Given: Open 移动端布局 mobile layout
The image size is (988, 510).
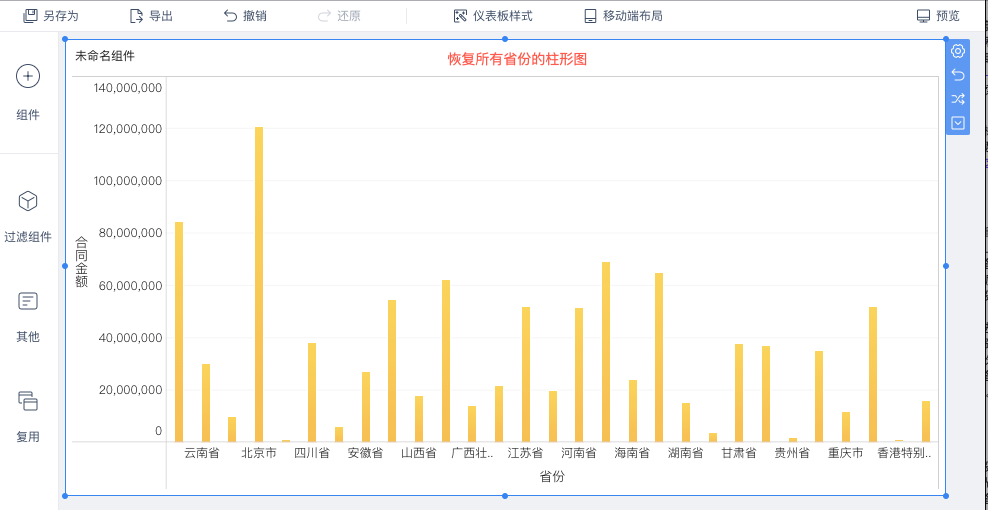Looking at the screenshot, I should click(623, 16).
